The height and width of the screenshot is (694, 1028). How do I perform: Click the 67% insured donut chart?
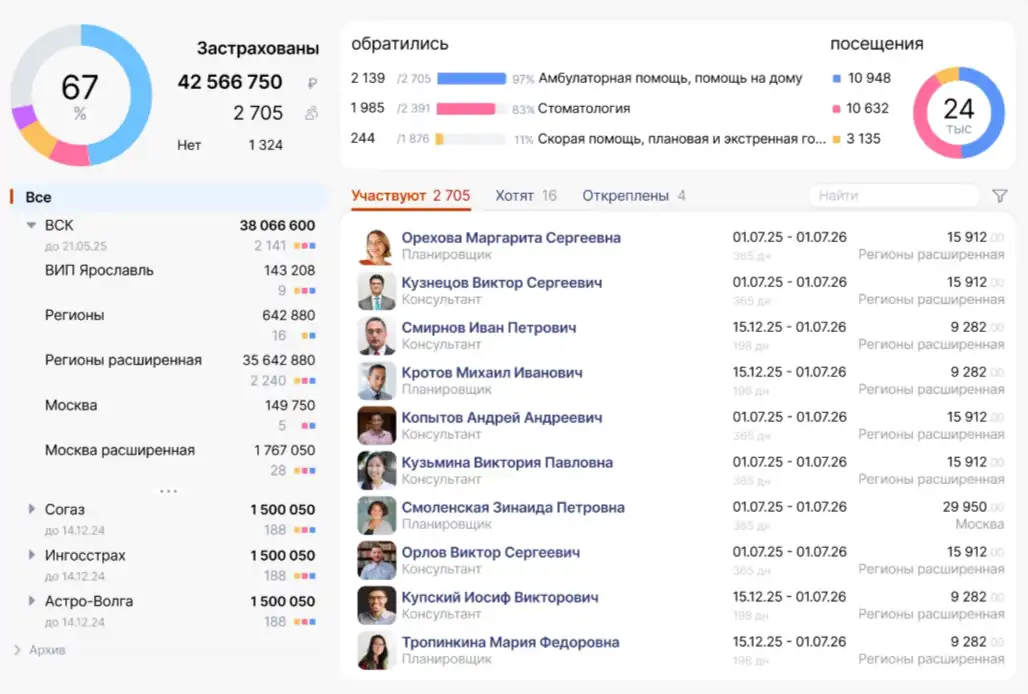pos(81,95)
